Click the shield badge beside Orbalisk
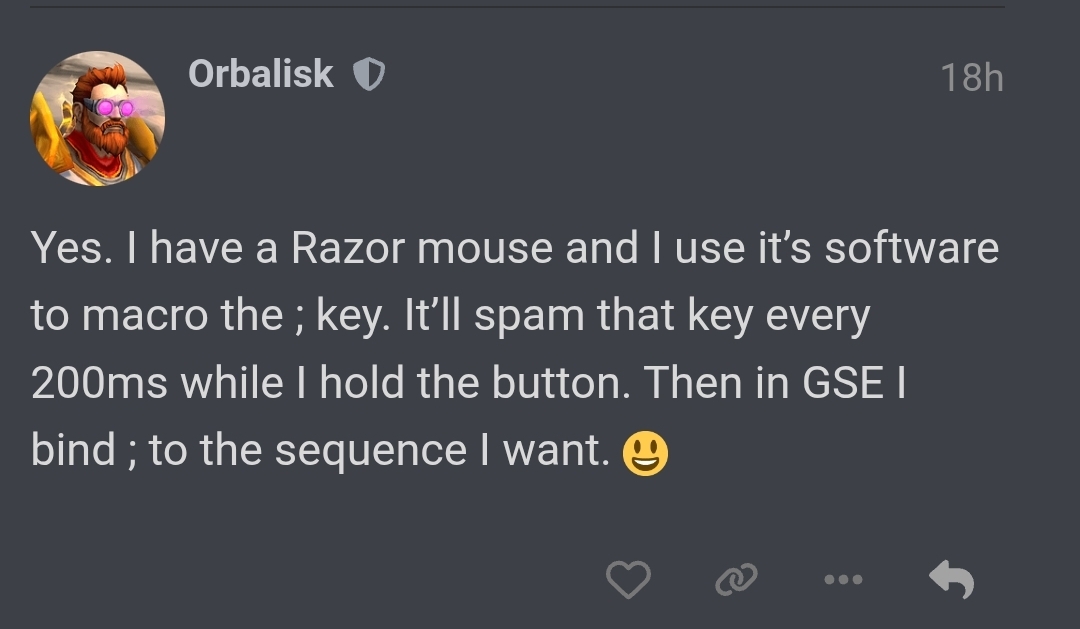Screen dimensions: 1080x629 click(370, 75)
